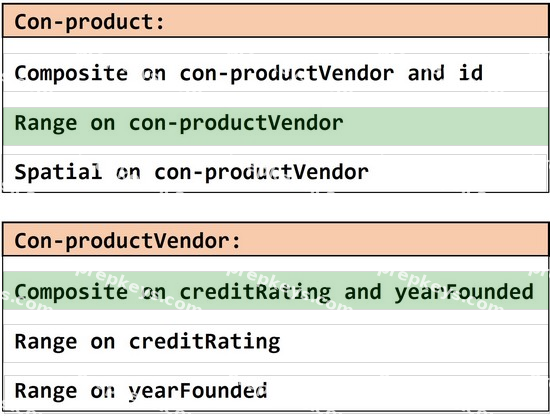Click the word yearFounded in the composite option
This screenshot has width=550, height=418.
(x=464, y=292)
